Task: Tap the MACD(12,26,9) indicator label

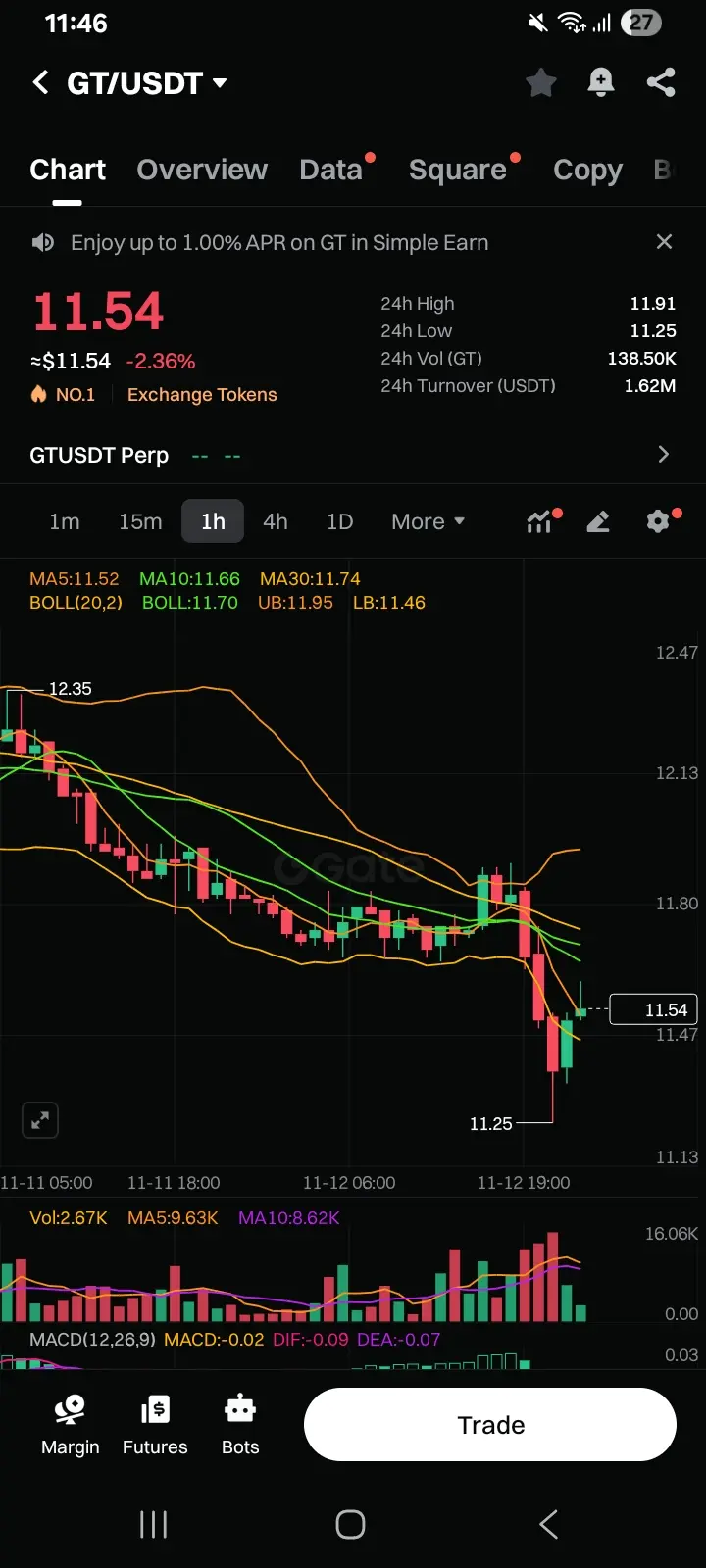Action: click(x=92, y=1339)
